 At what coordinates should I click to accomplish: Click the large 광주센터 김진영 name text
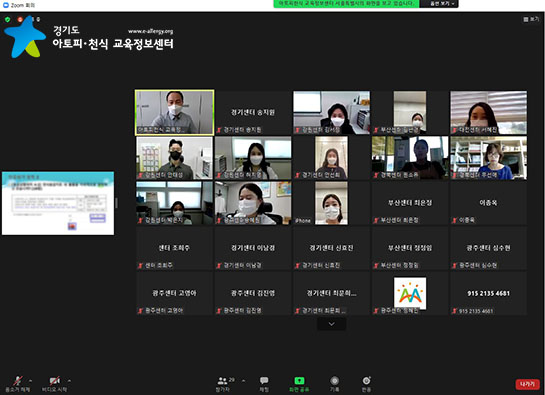pyautogui.click(x=253, y=293)
